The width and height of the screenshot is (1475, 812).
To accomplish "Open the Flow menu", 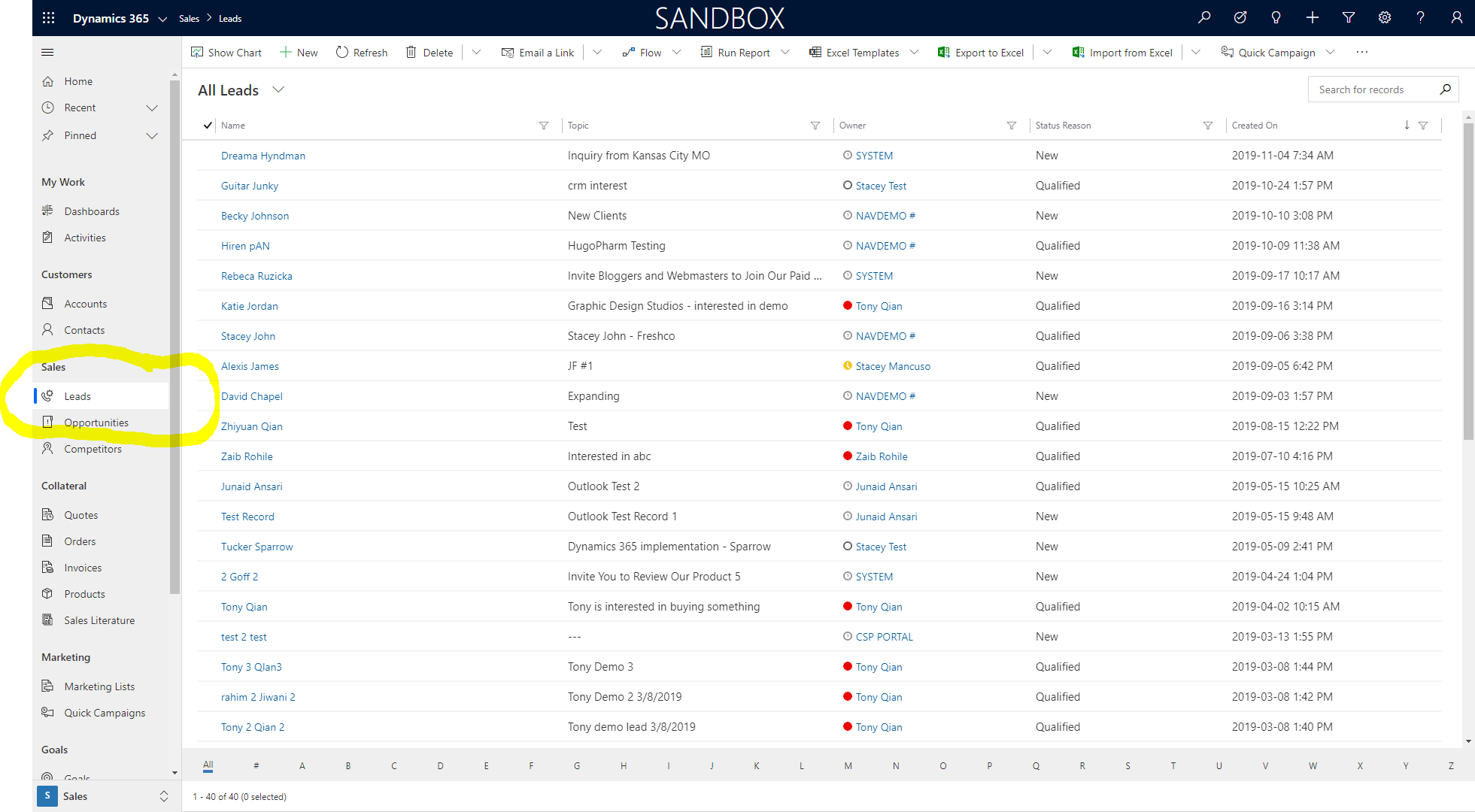I will click(x=651, y=52).
